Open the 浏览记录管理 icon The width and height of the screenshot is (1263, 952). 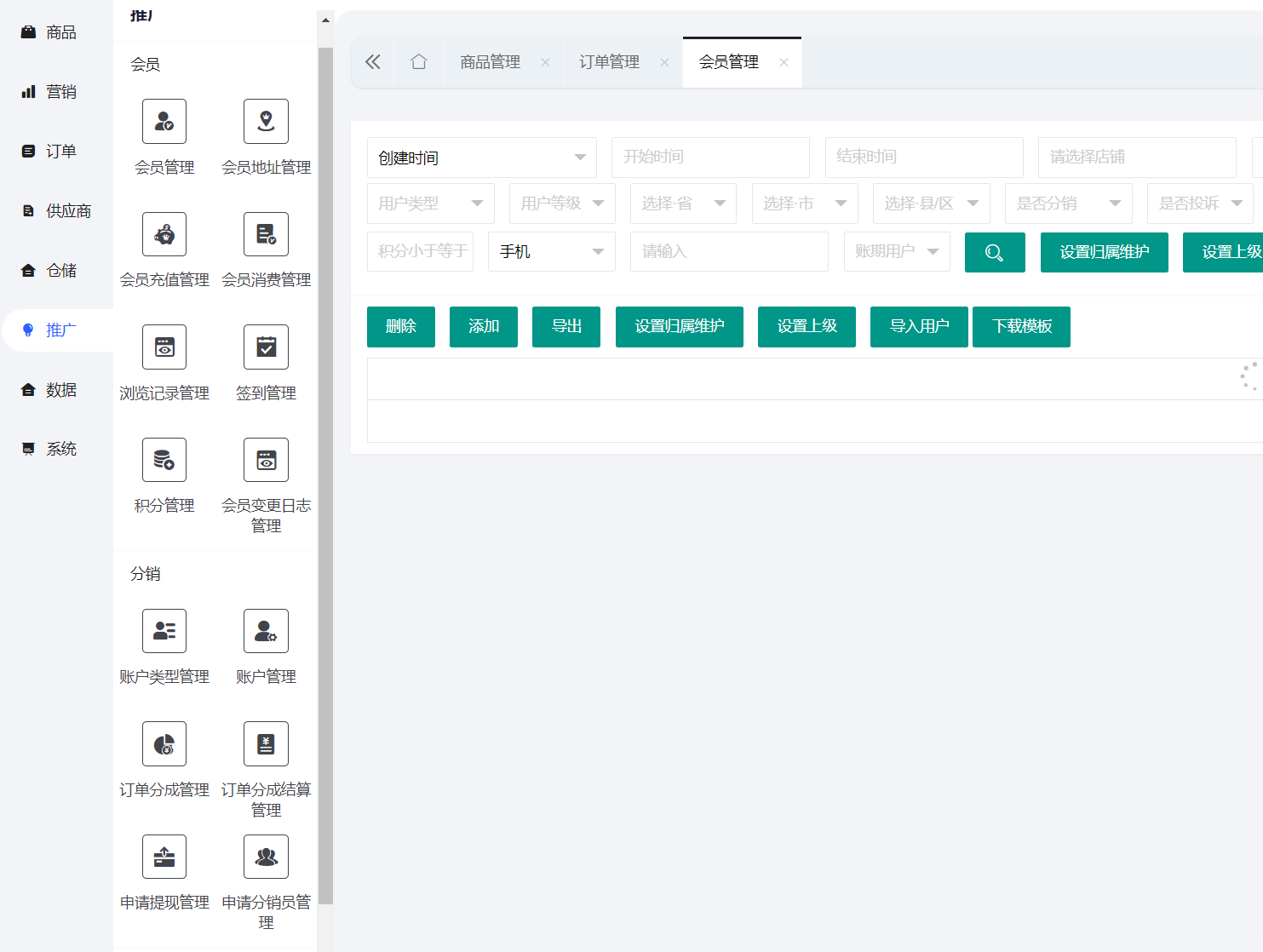click(x=164, y=347)
